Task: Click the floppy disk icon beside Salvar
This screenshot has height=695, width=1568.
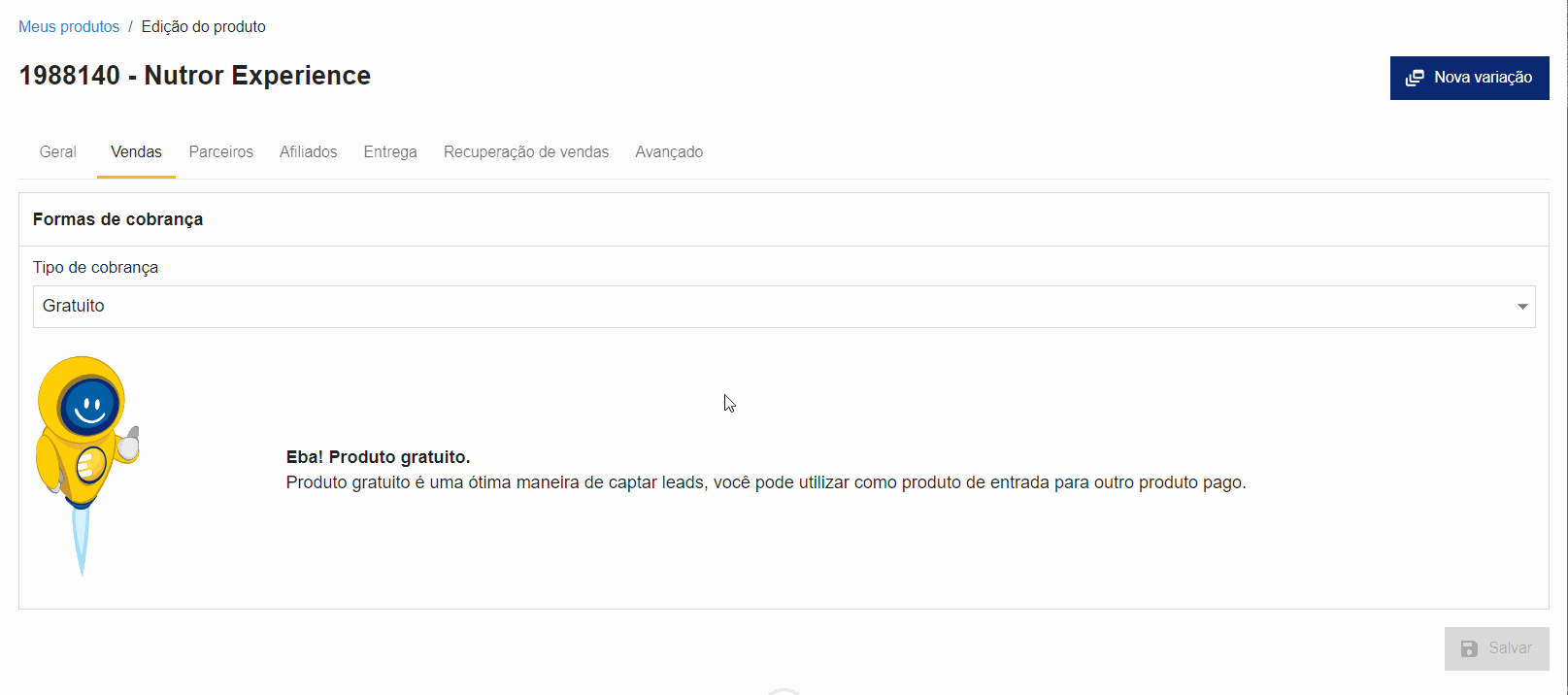Action: click(1469, 648)
